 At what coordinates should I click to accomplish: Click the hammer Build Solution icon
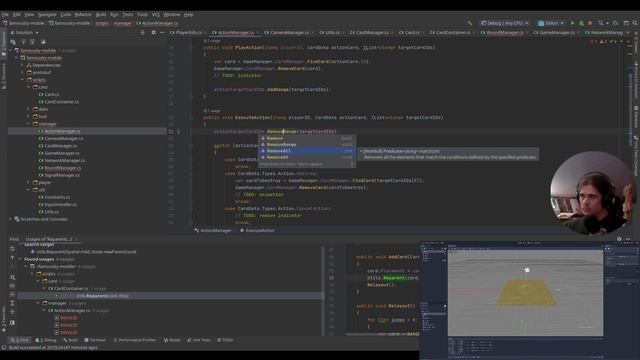click(469, 23)
